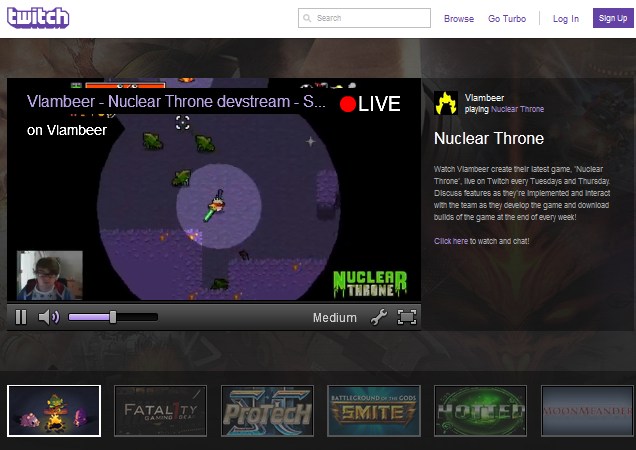Screen dimensions: 636x450
Task: Adjust the player volume slider
Action: point(112,317)
